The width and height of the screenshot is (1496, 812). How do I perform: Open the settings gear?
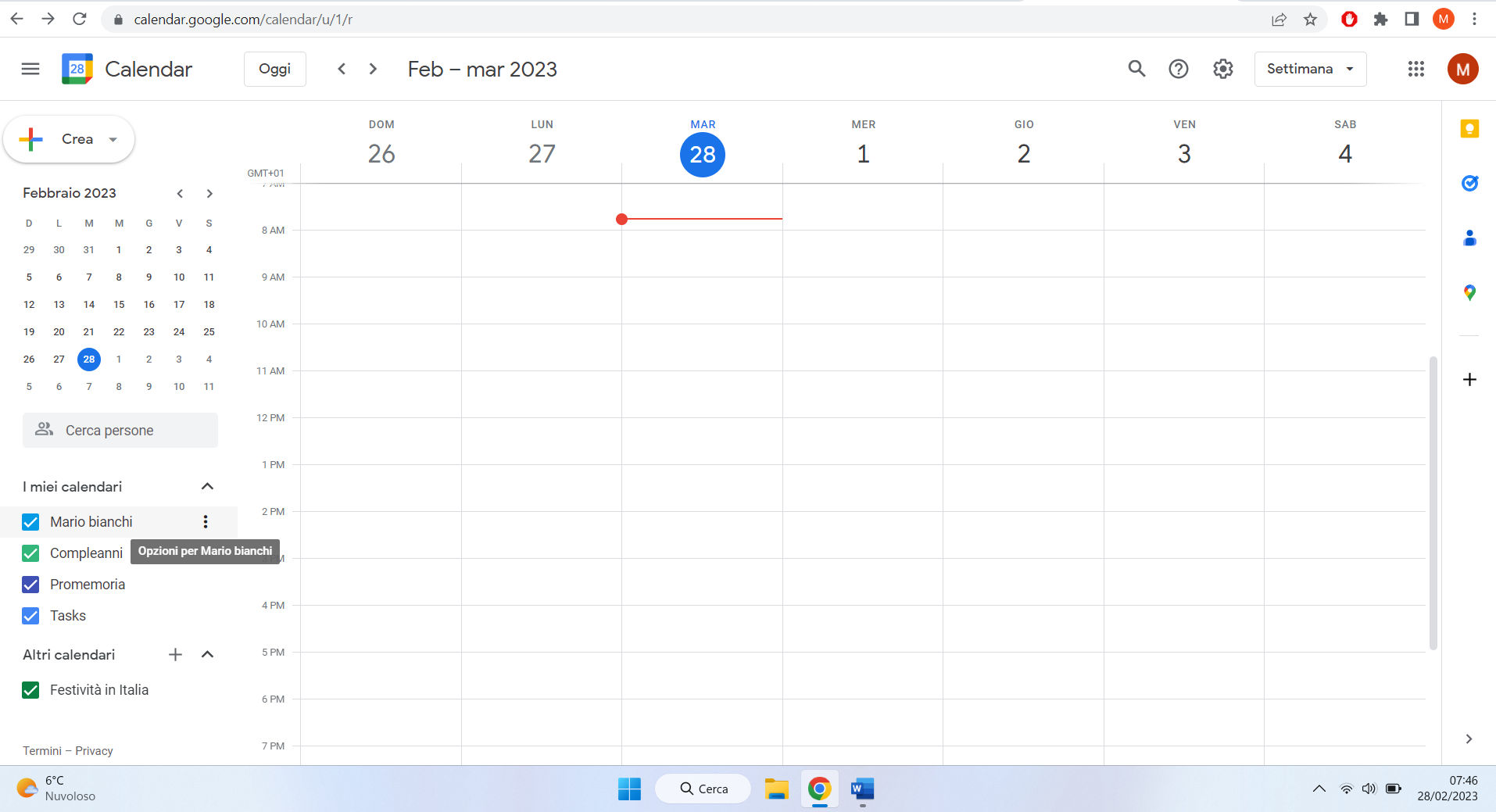point(1222,69)
